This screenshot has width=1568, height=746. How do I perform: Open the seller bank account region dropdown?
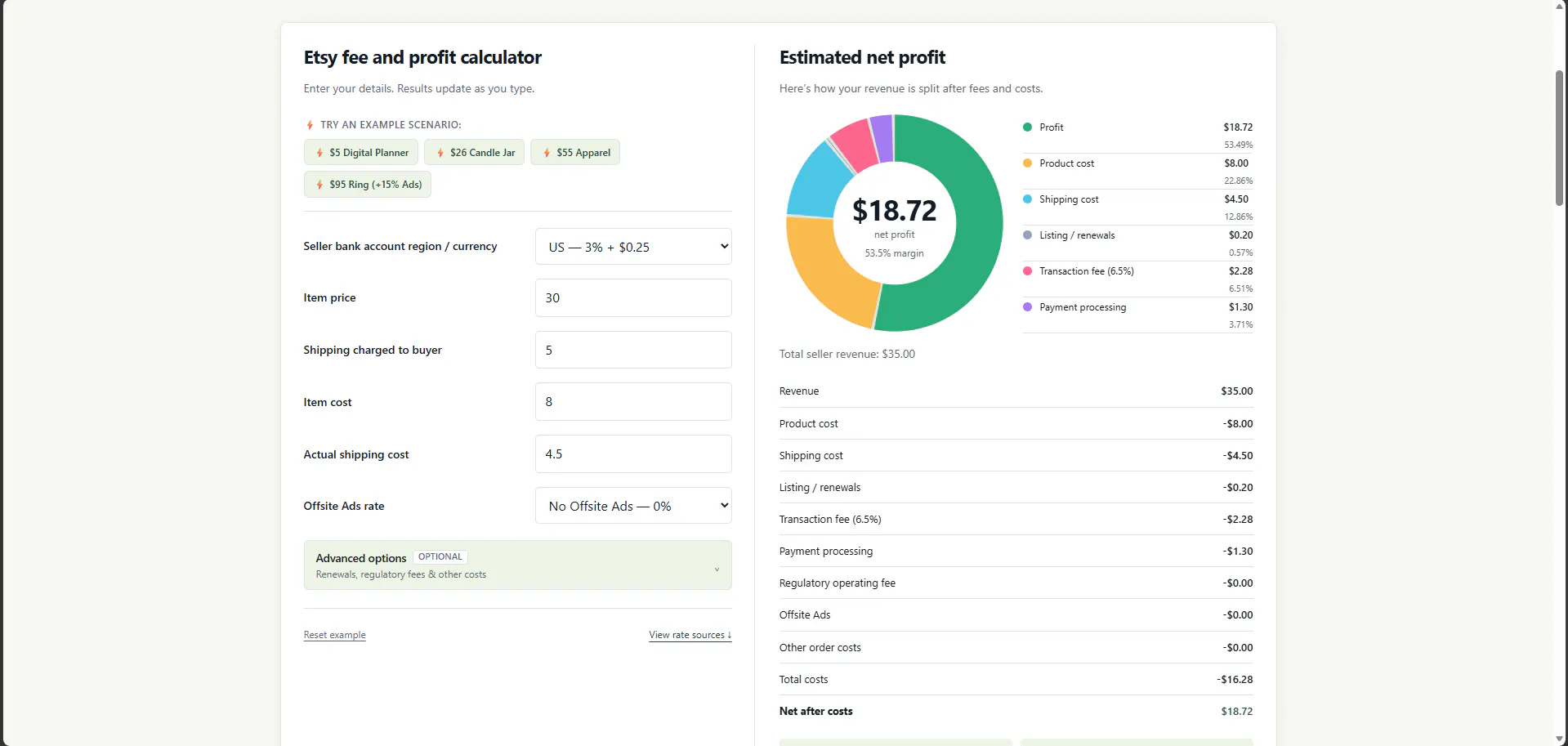tap(633, 247)
